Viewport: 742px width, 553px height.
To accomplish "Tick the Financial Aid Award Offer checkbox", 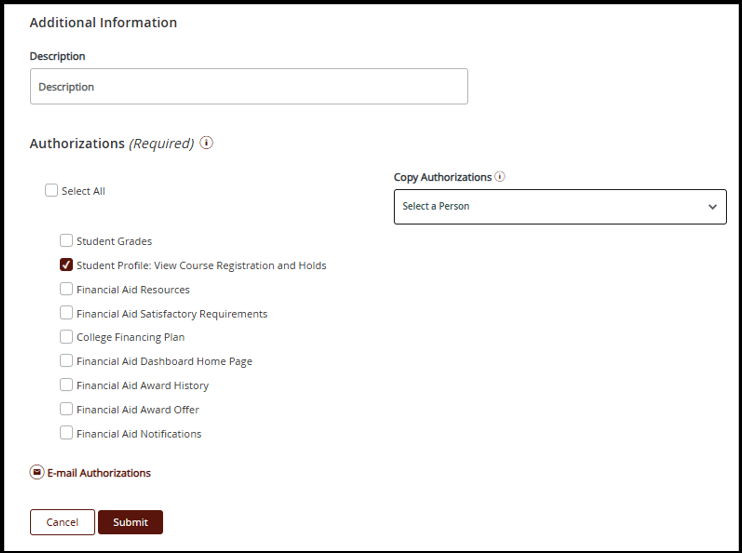I will pos(66,409).
